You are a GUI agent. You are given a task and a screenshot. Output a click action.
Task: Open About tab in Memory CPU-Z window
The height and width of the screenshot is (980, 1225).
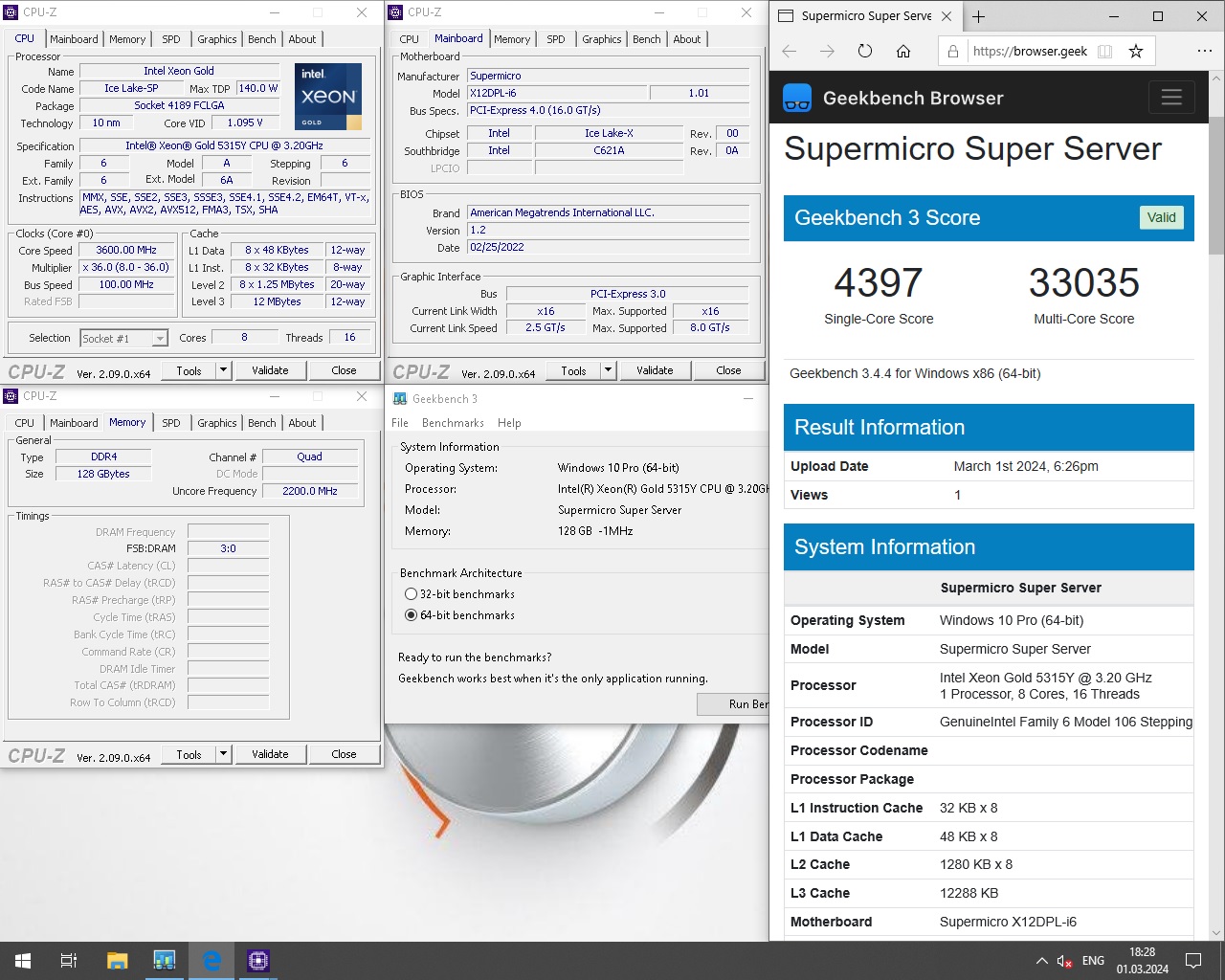click(x=301, y=423)
